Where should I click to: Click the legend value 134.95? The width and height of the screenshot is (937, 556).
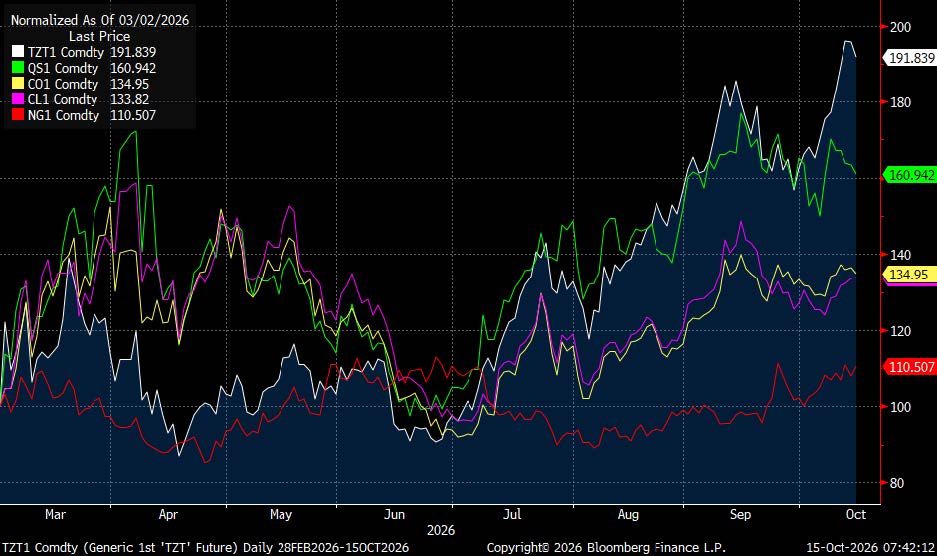coord(129,84)
